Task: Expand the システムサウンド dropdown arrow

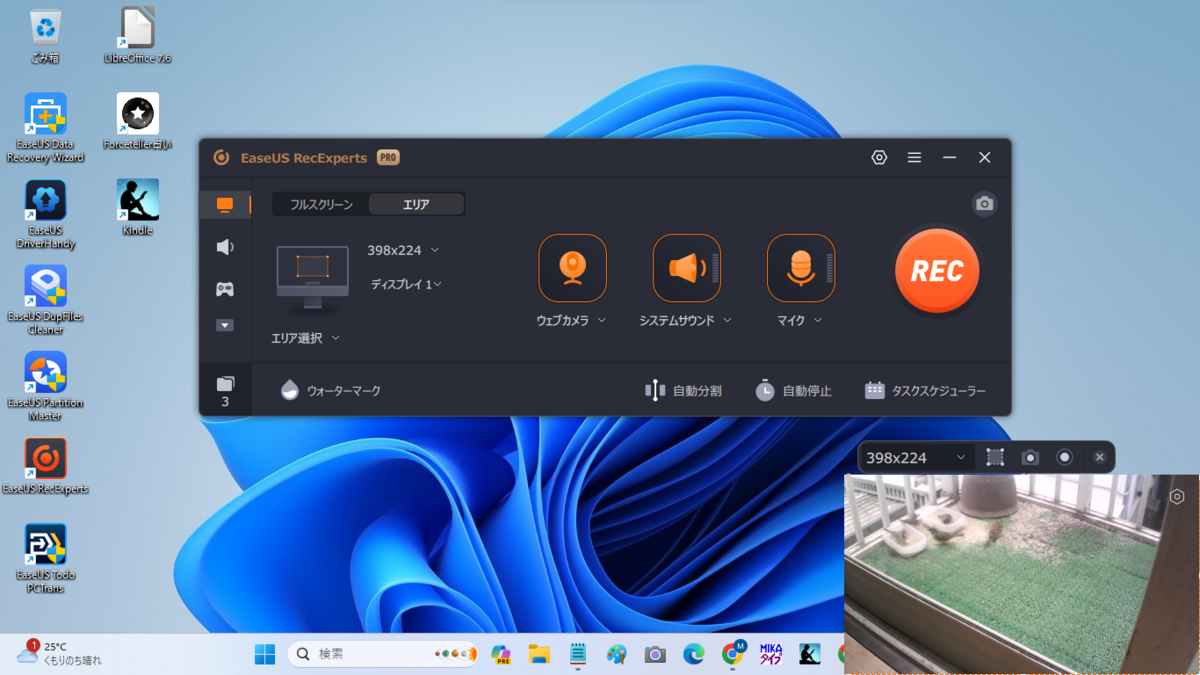Action: tap(727, 320)
